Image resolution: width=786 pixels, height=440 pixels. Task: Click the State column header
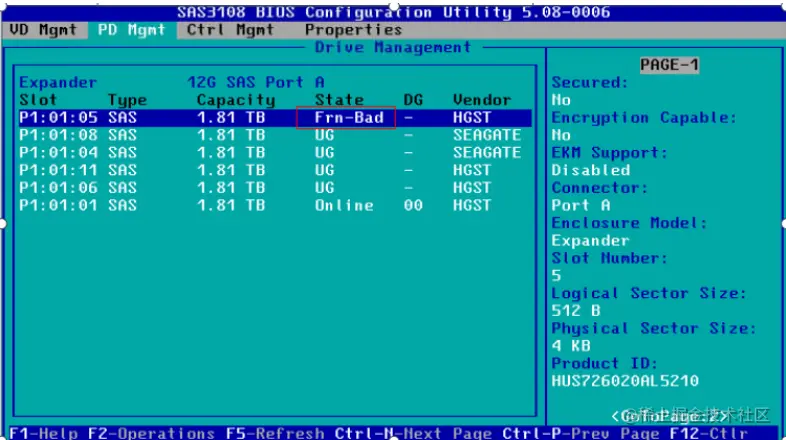coord(339,100)
